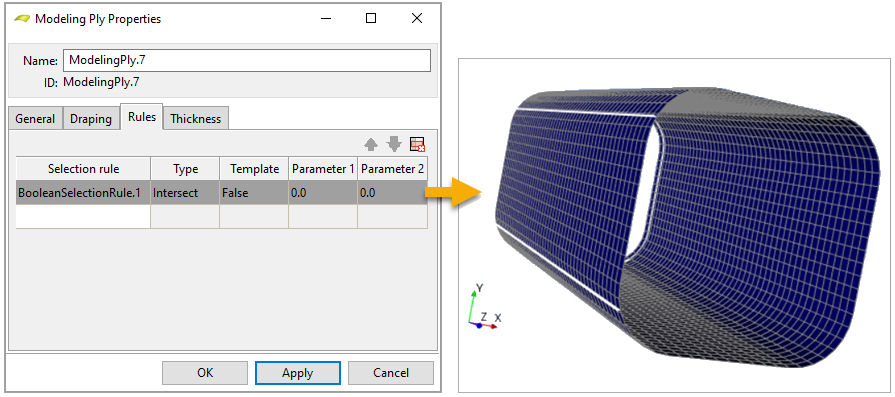Open the Type cell showing Intersect
895x397 pixels.
[x=185, y=193]
